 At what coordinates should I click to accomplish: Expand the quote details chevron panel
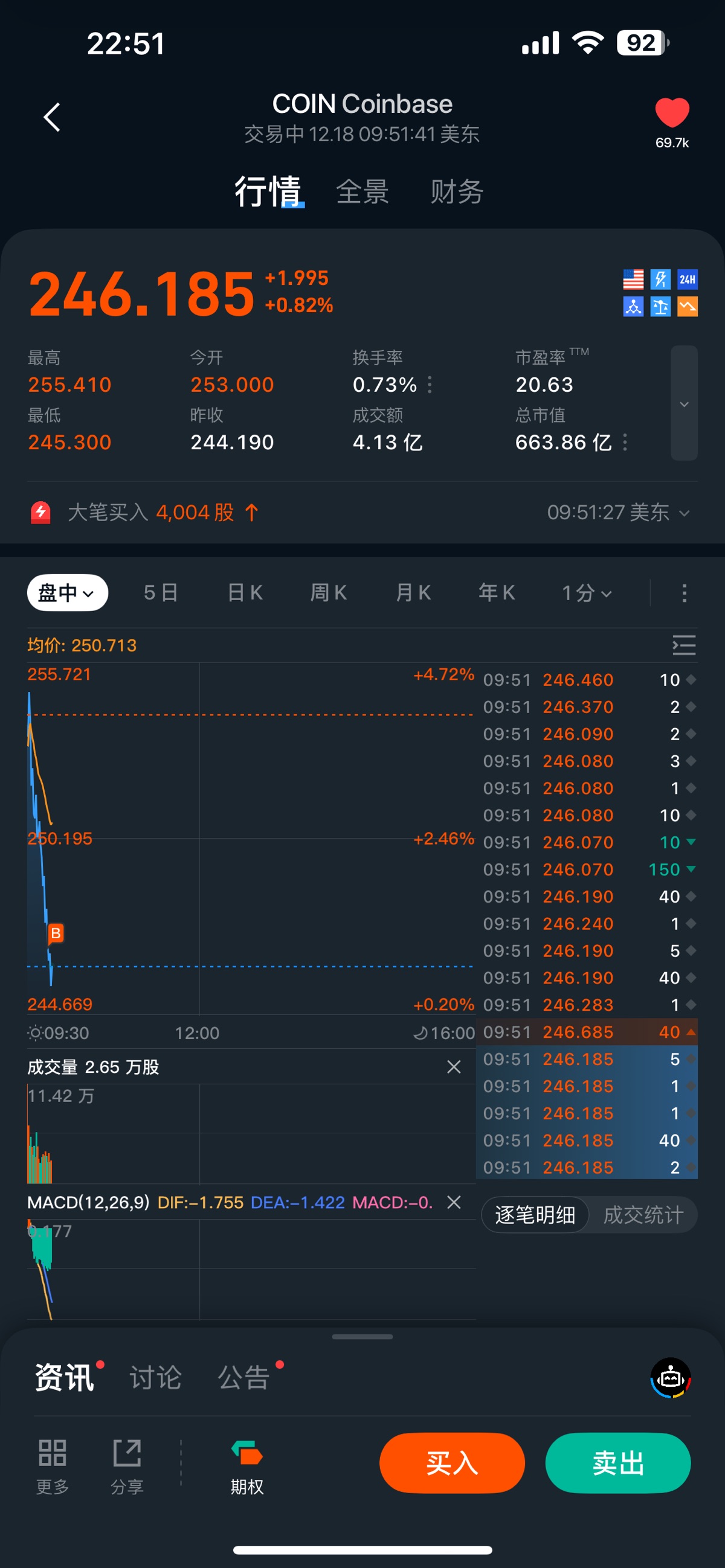point(683,403)
